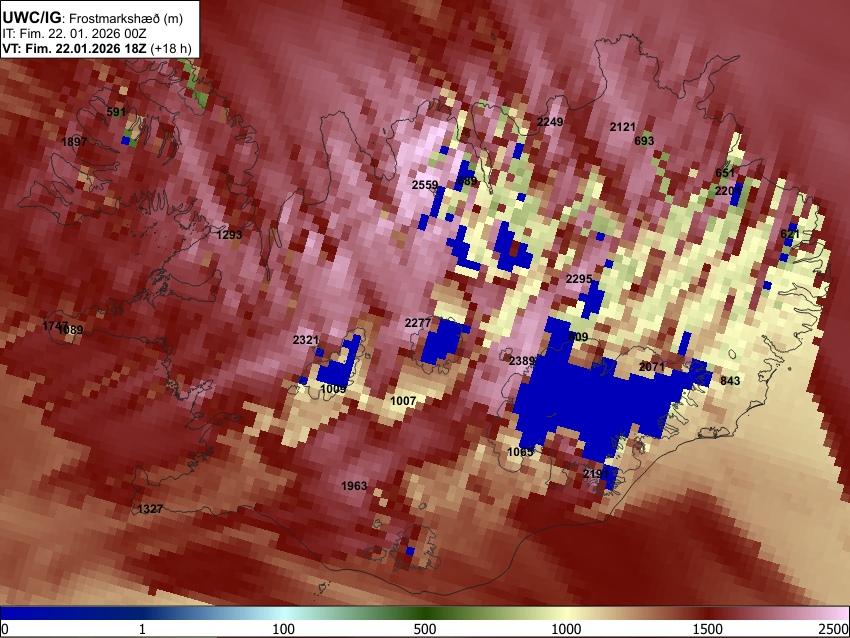The height and width of the screenshot is (638, 850).
Task: Click the legend tick label 100
Action: 284,629
